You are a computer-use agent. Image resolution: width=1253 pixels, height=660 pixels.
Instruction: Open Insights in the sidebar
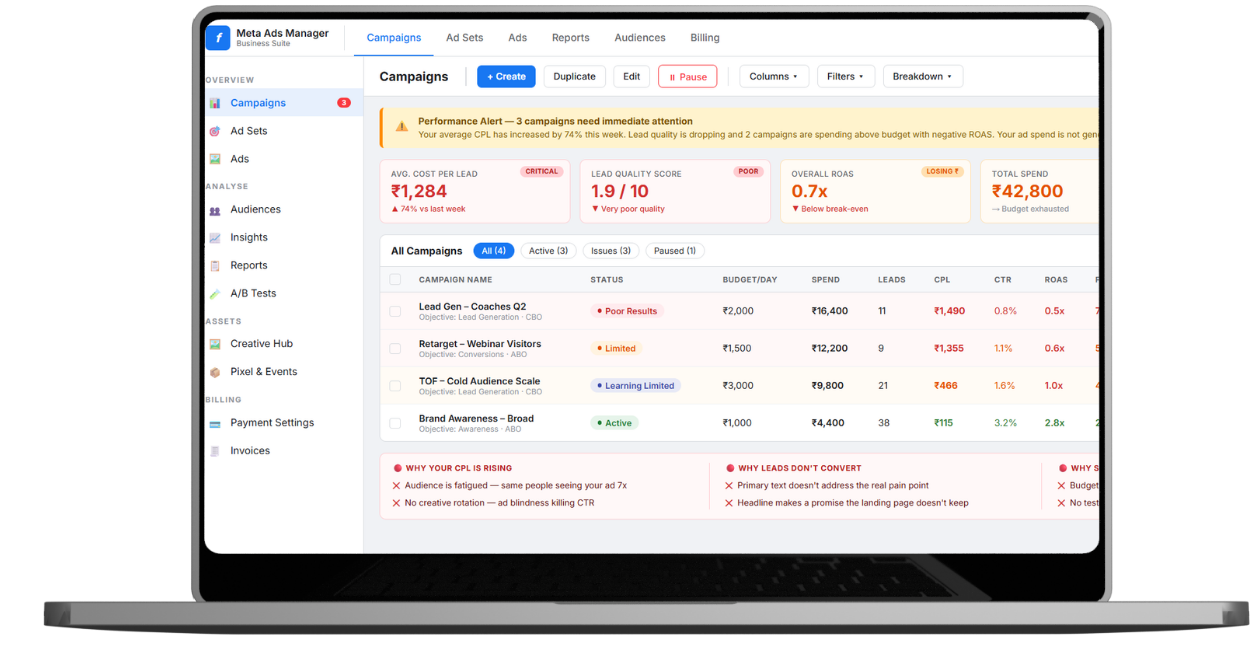tap(249, 238)
